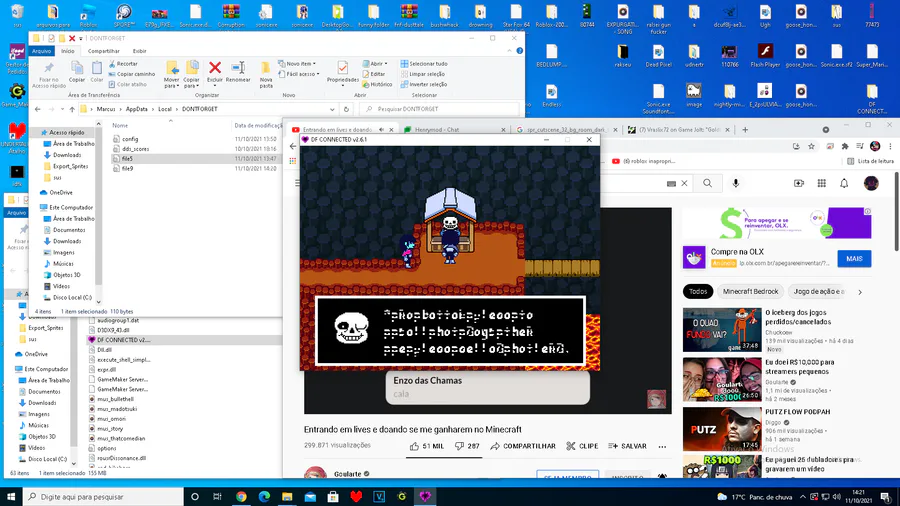Click SALVAR under the video
This screenshot has width=900, height=506.
627,446
